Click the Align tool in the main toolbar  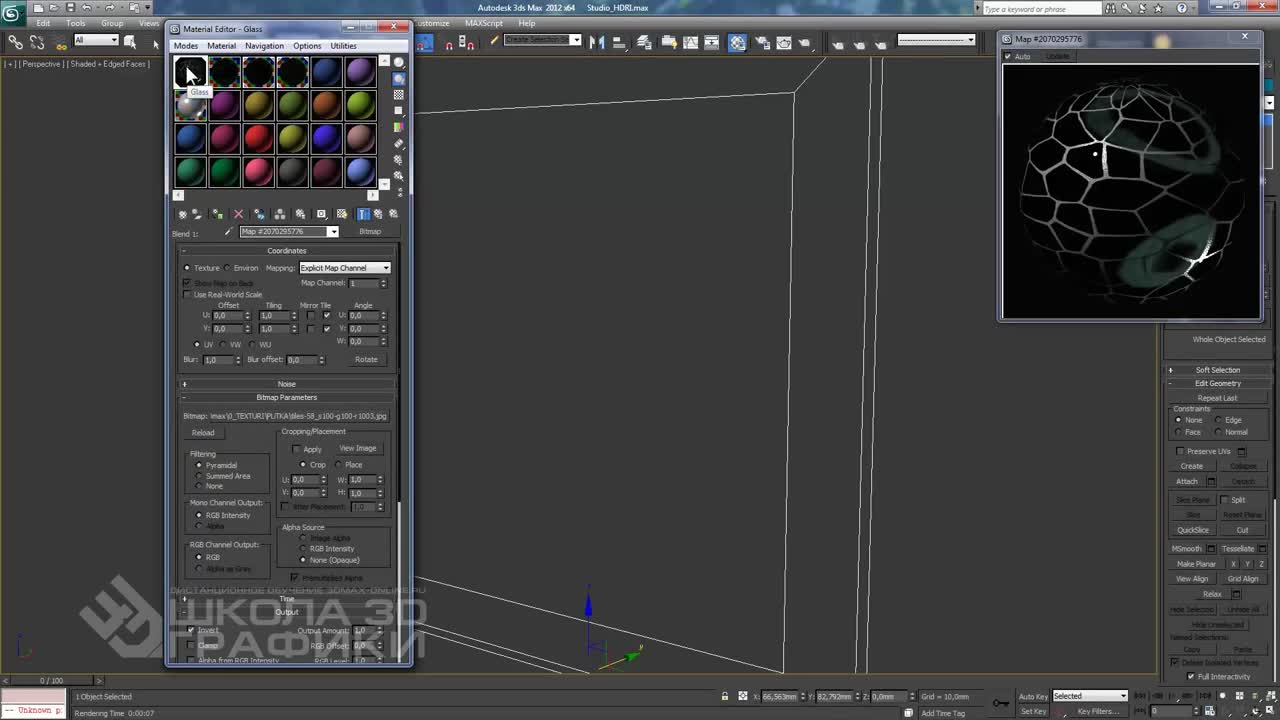pos(619,42)
